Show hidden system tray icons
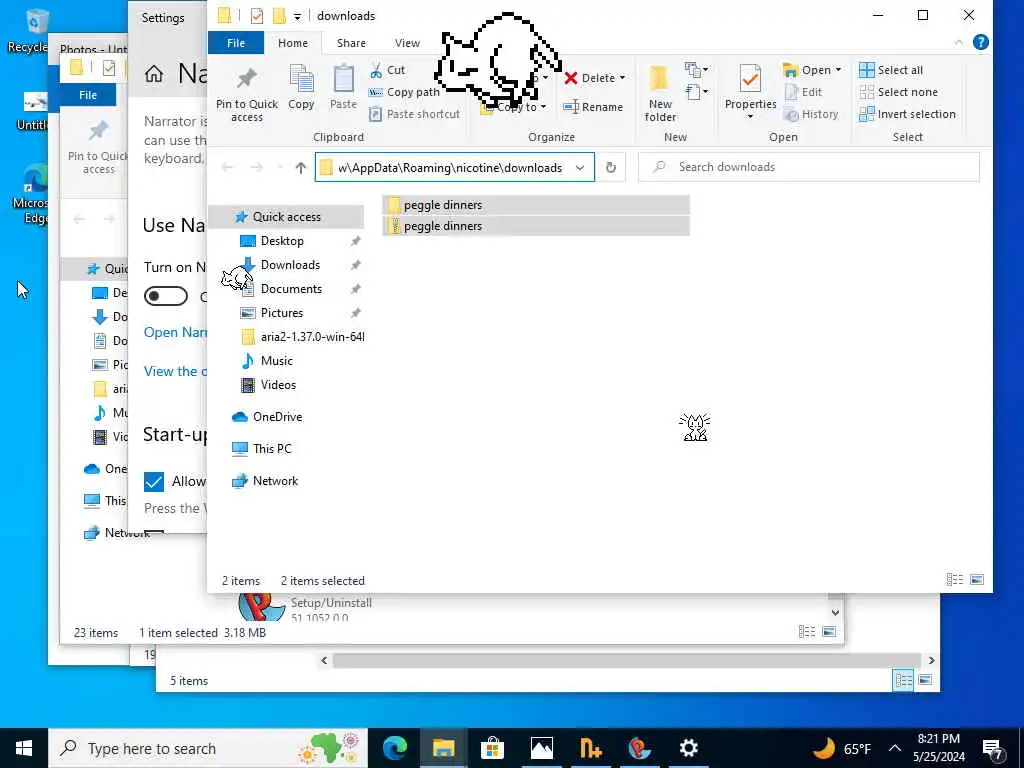1024x768 pixels. click(895, 748)
